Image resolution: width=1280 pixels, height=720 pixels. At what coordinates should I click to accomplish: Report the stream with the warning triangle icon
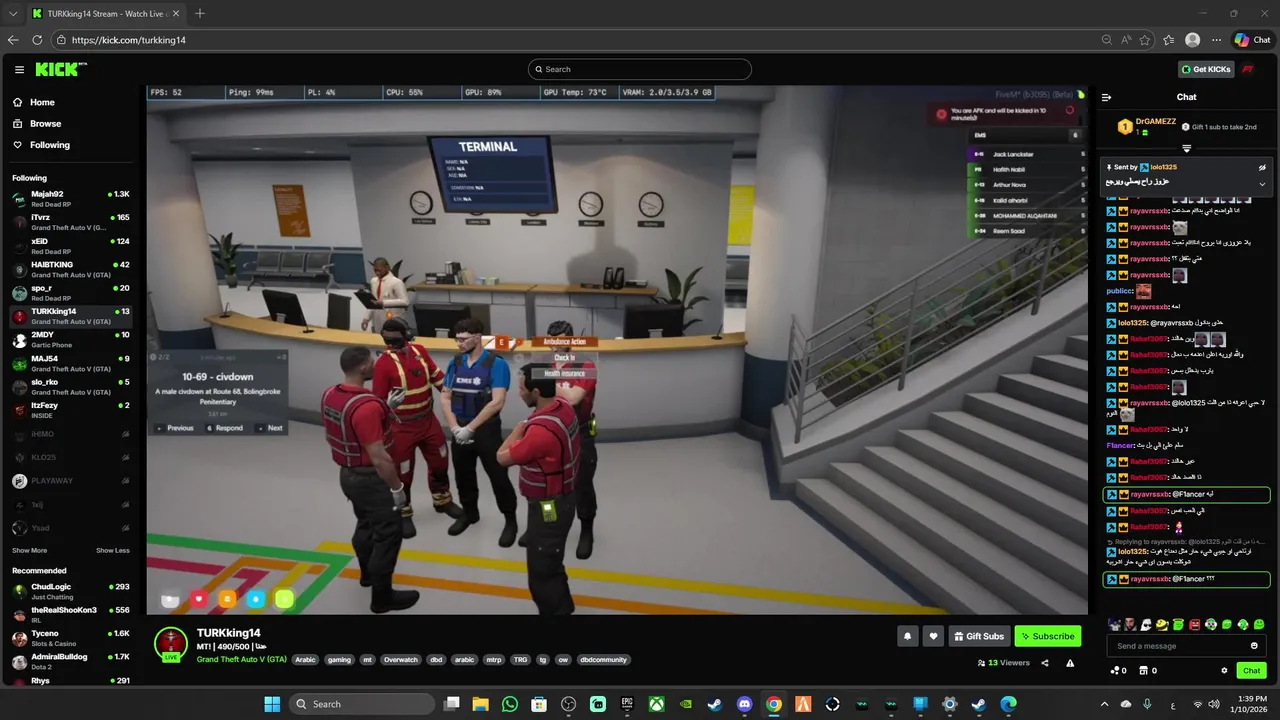(1070, 663)
